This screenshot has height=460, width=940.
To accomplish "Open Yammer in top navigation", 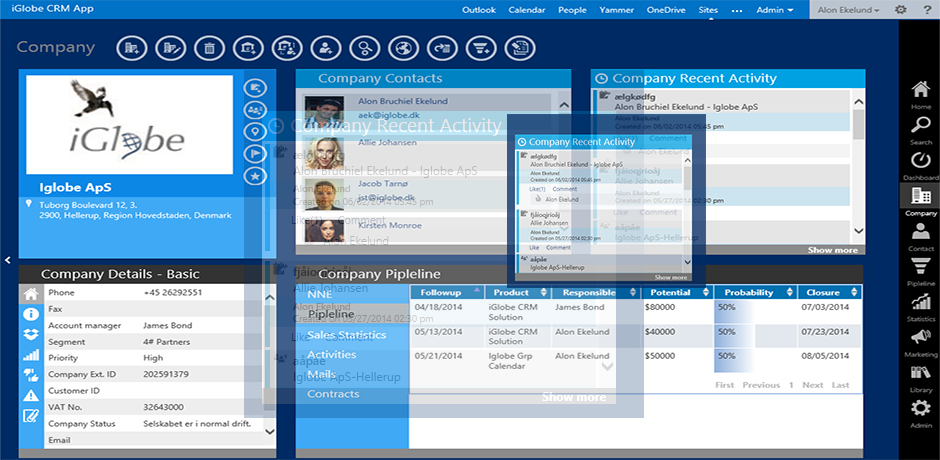I will (616, 10).
